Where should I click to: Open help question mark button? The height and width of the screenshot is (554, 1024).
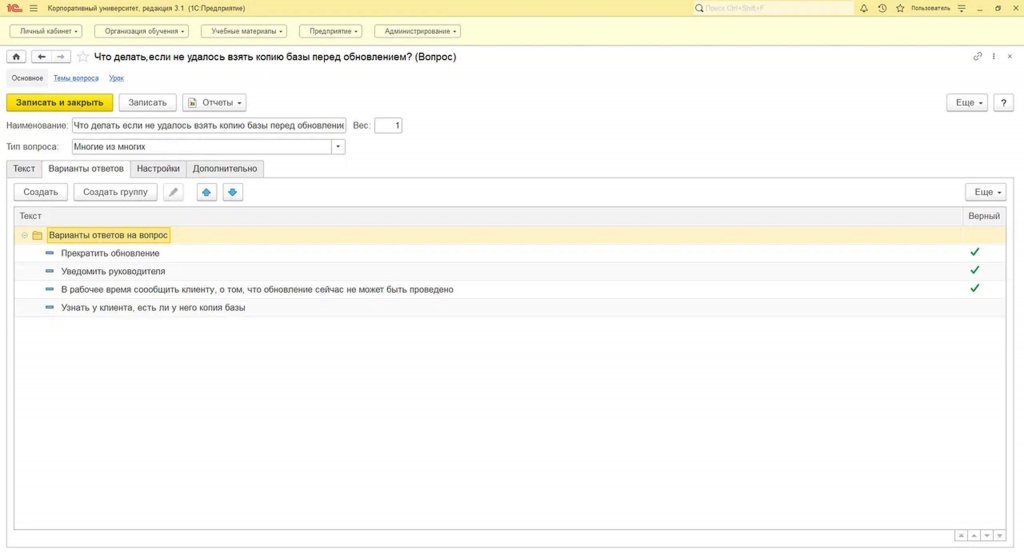[x=1004, y=103]
